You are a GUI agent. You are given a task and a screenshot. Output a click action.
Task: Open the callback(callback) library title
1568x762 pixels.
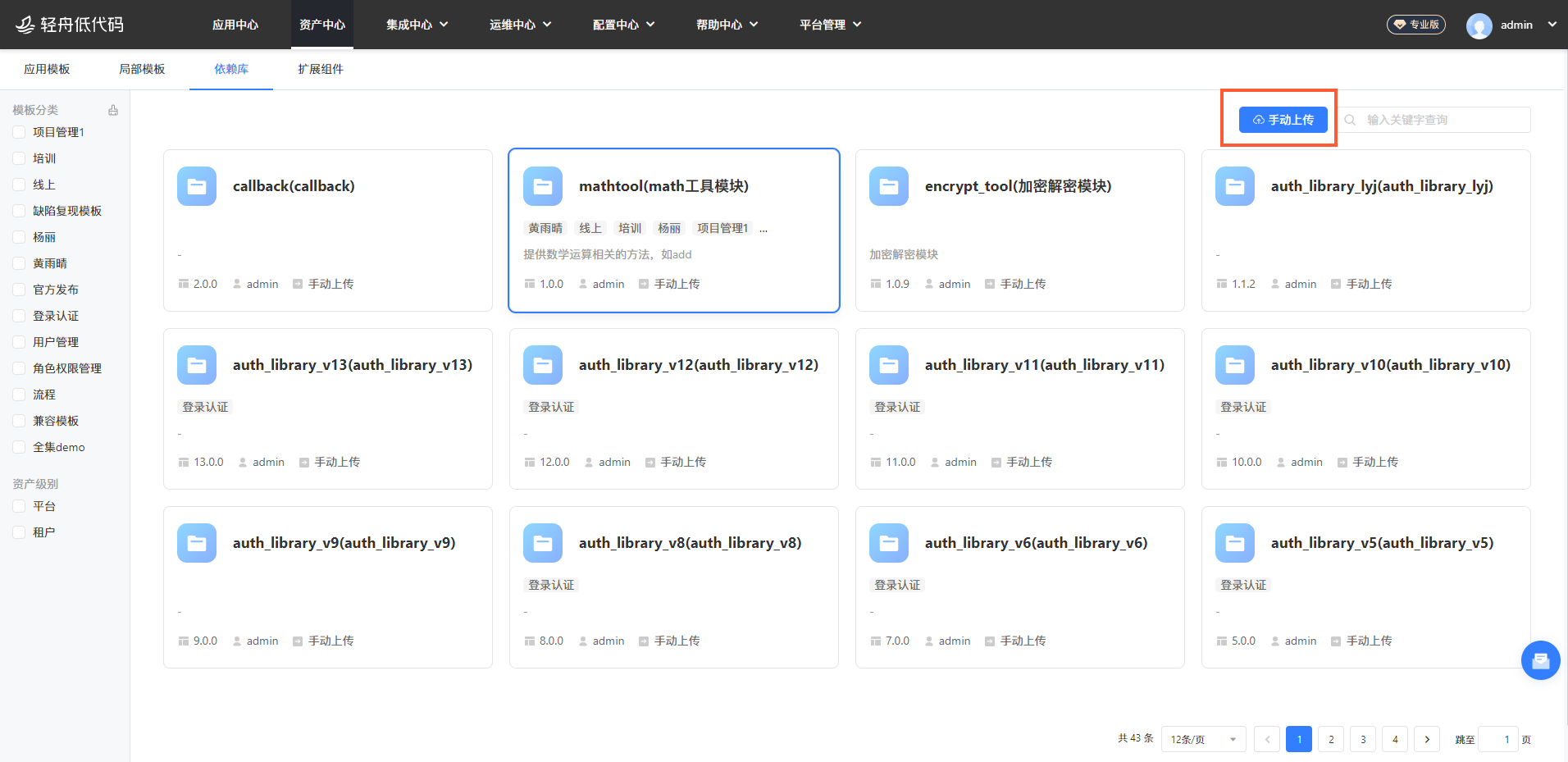click(x=294, y=186)
